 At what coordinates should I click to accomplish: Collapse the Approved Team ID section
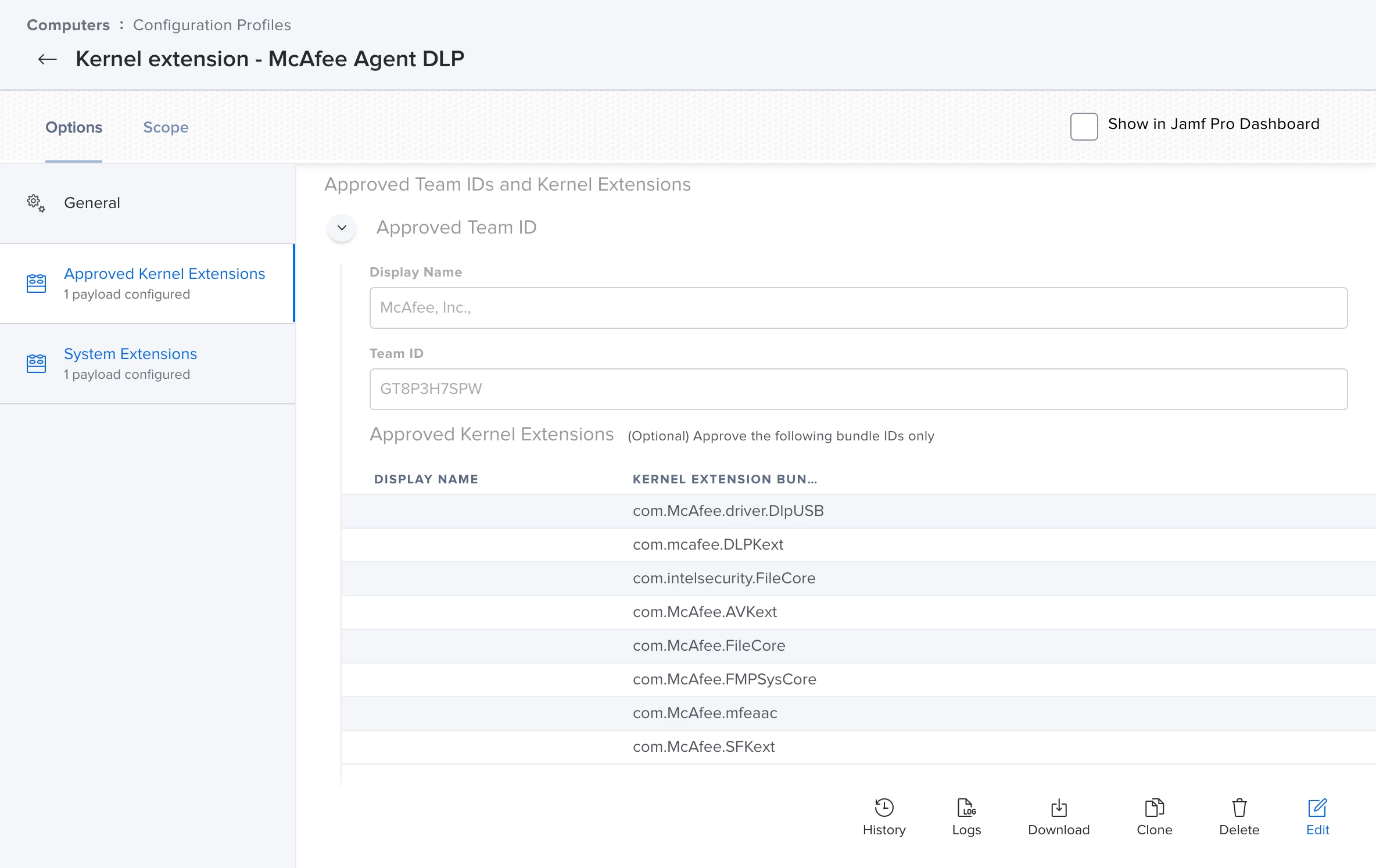pos(342,228)
